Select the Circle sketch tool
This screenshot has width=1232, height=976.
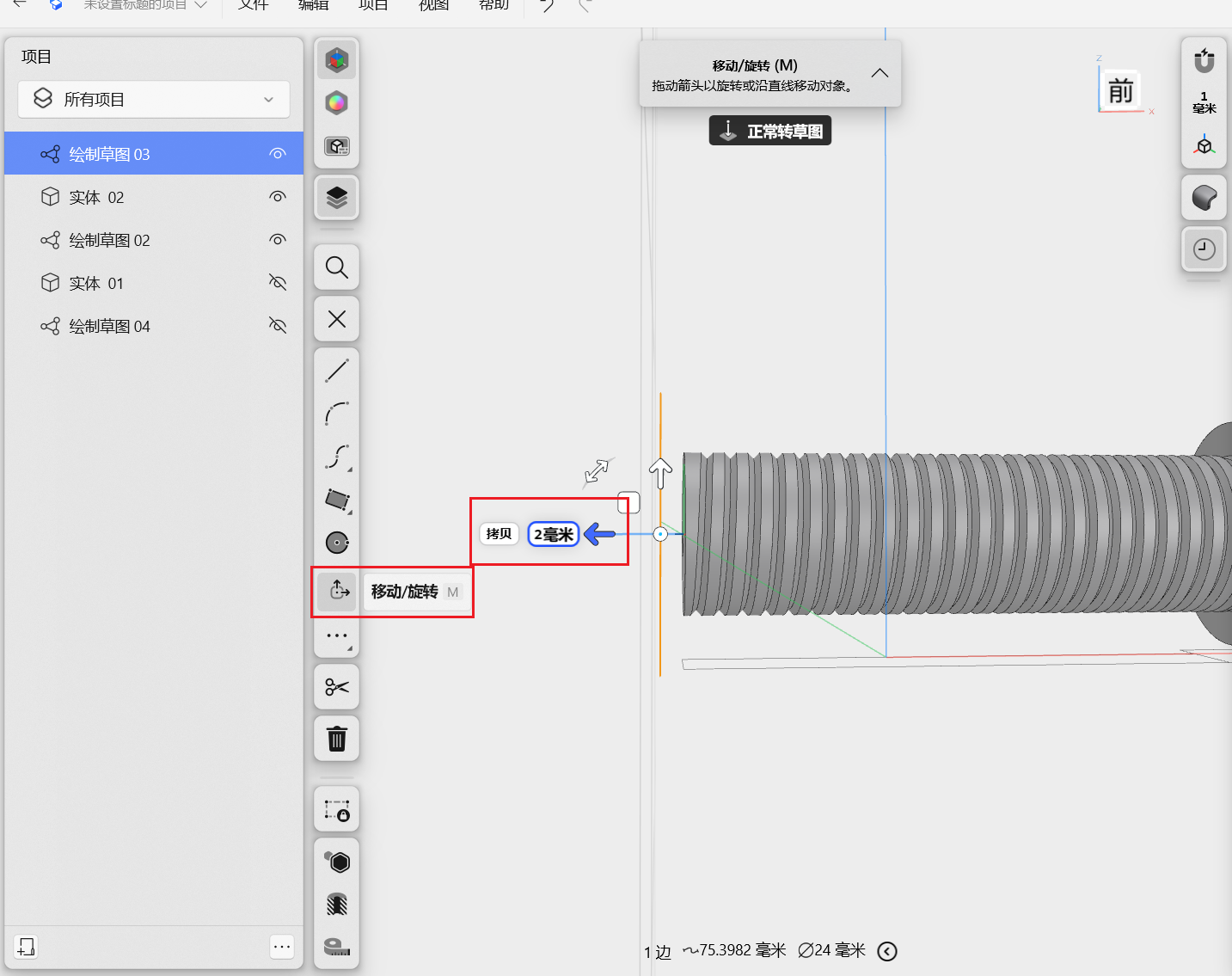337,543
